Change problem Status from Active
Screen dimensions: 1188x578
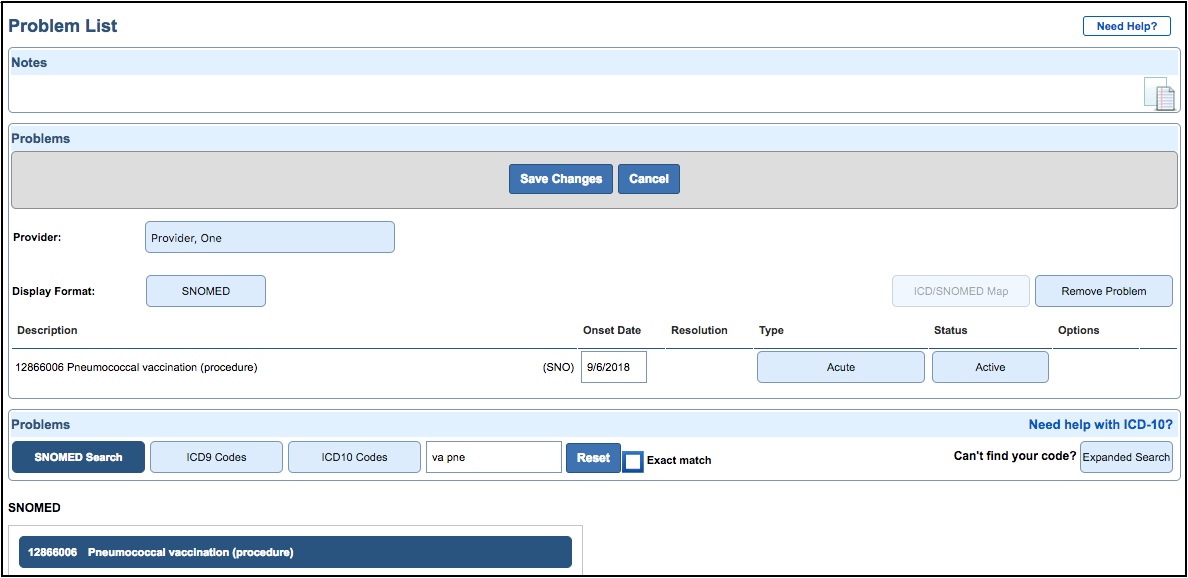pos(989,367)
